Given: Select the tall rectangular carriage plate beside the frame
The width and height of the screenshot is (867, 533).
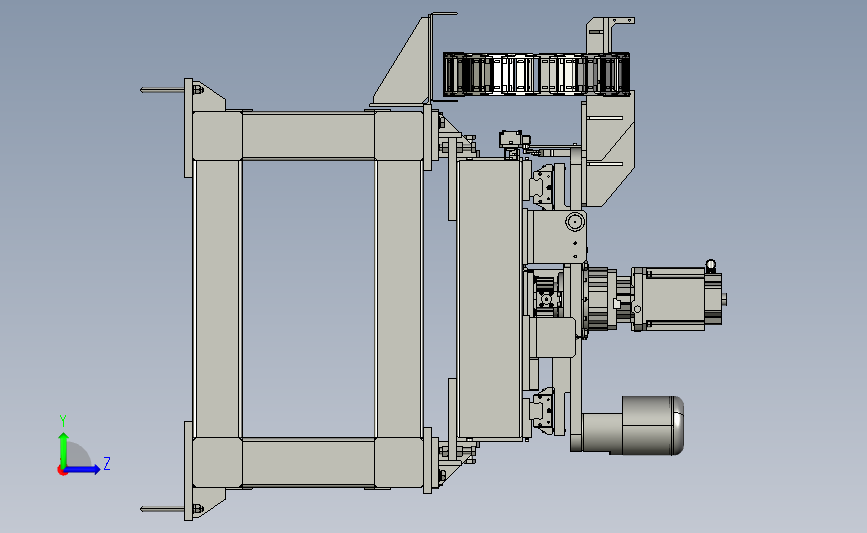Looking at the screenshot, I should 490,299.
